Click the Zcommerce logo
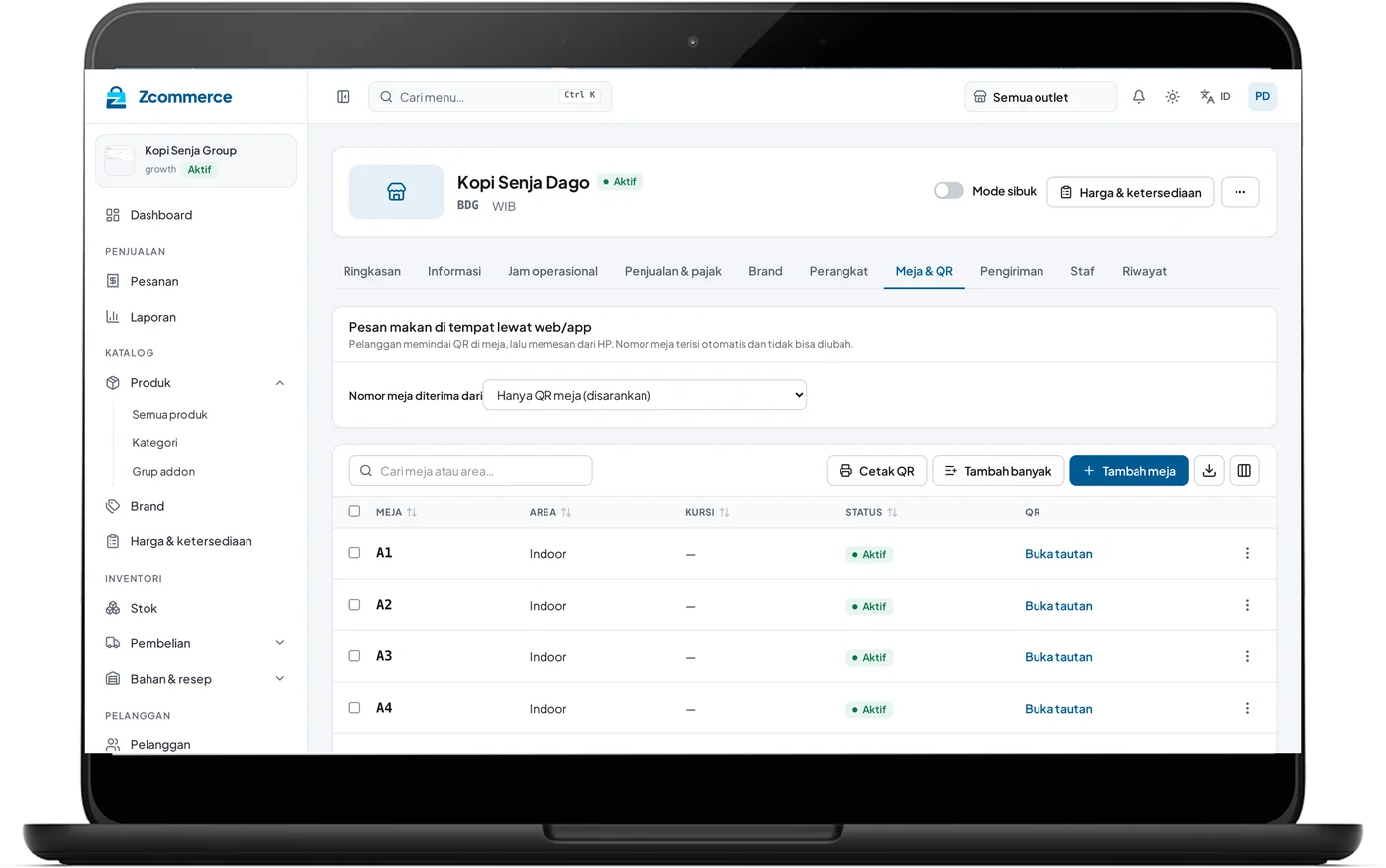 [168, 97]
